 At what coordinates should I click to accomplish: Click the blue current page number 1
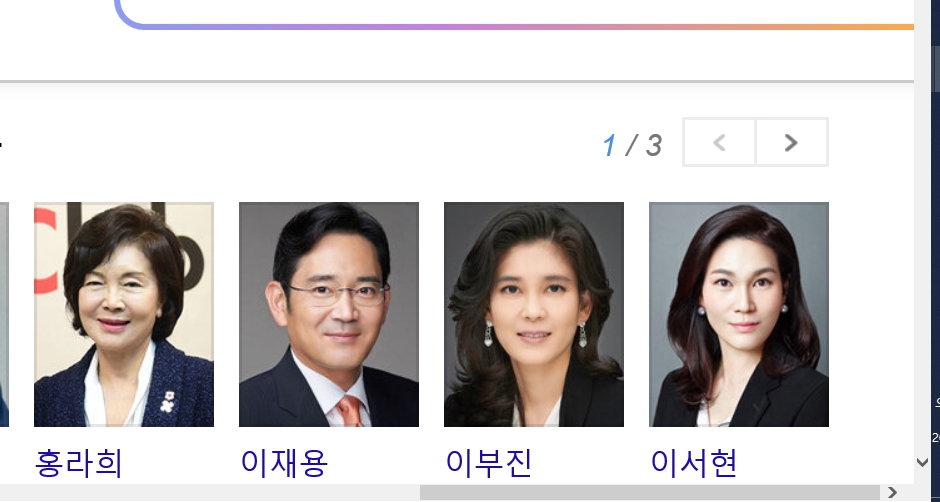click(x=609, y=145)
